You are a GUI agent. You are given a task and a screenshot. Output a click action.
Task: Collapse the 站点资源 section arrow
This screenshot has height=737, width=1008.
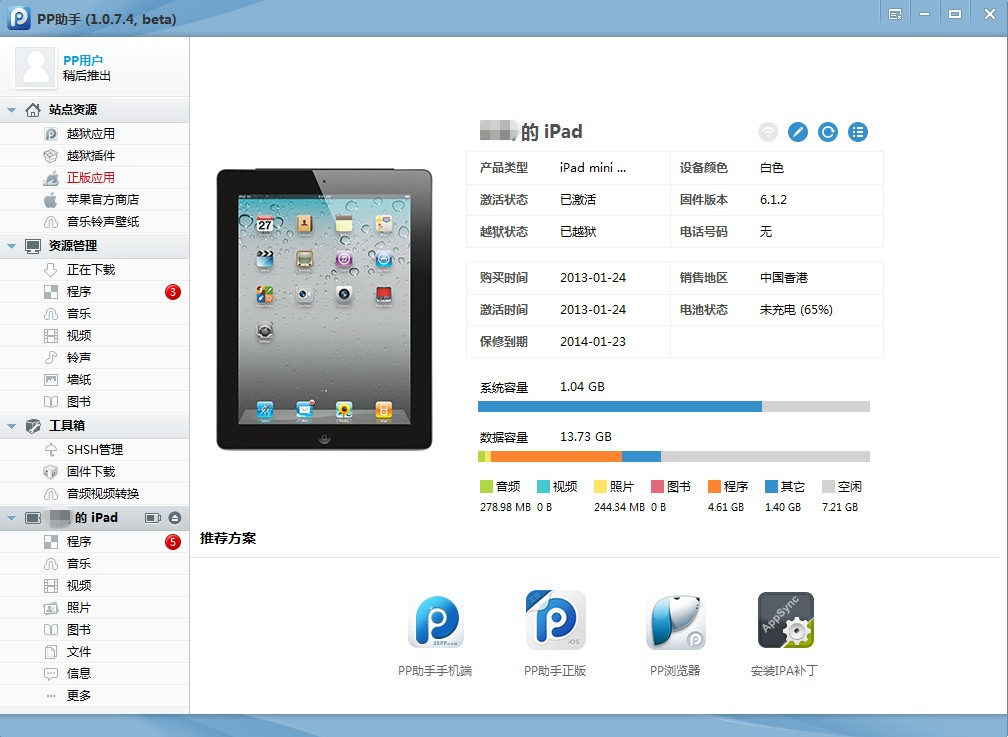(11, 111)
